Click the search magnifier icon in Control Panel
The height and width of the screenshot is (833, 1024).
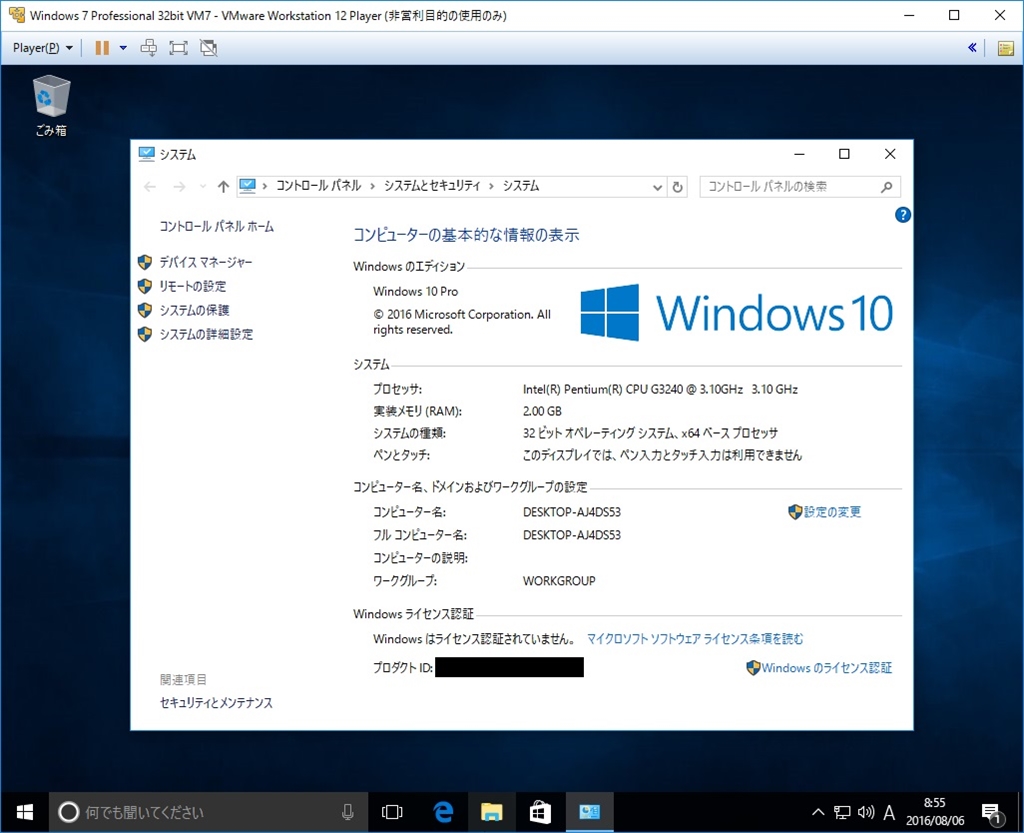point(886,187)
